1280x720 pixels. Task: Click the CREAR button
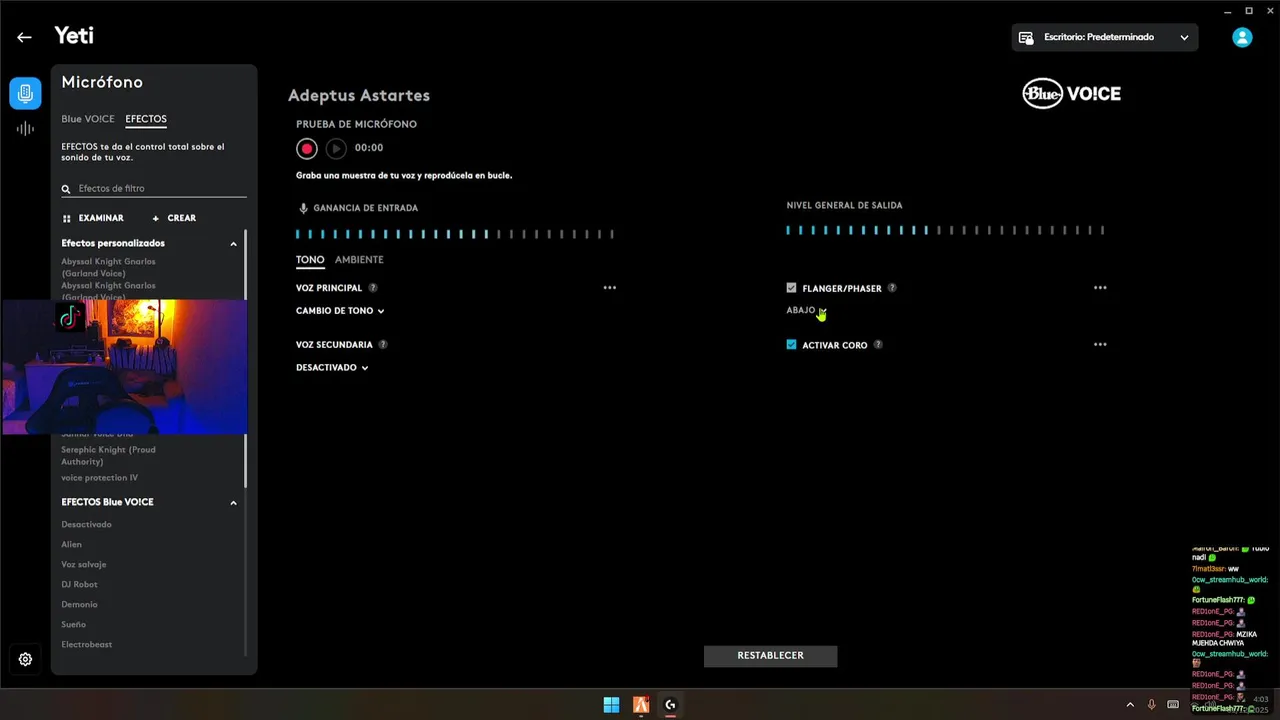click(174, 218)
